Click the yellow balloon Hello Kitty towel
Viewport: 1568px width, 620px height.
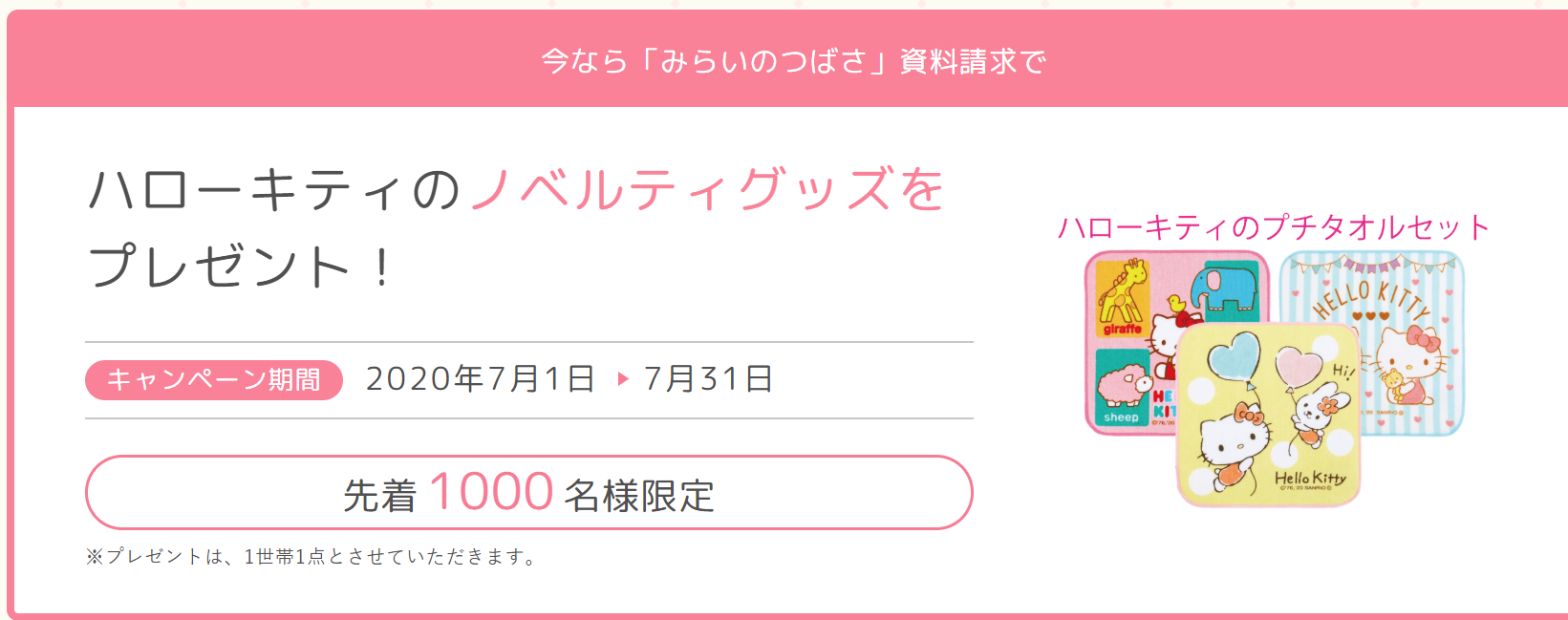point(1269,414)
